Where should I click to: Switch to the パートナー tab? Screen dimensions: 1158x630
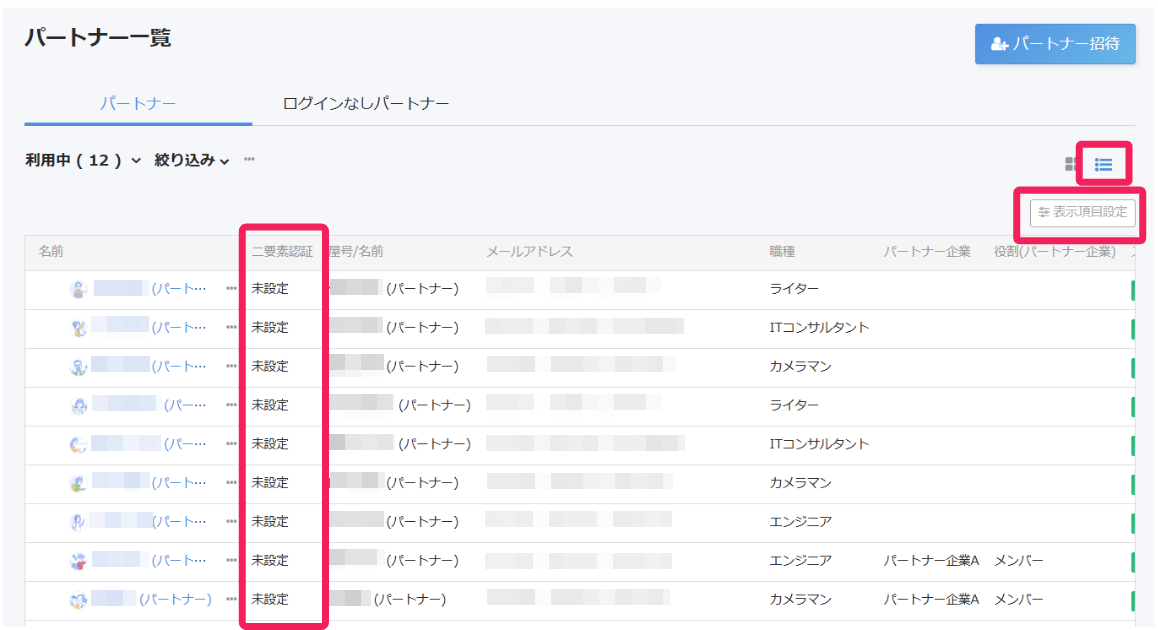click(138, 103)
